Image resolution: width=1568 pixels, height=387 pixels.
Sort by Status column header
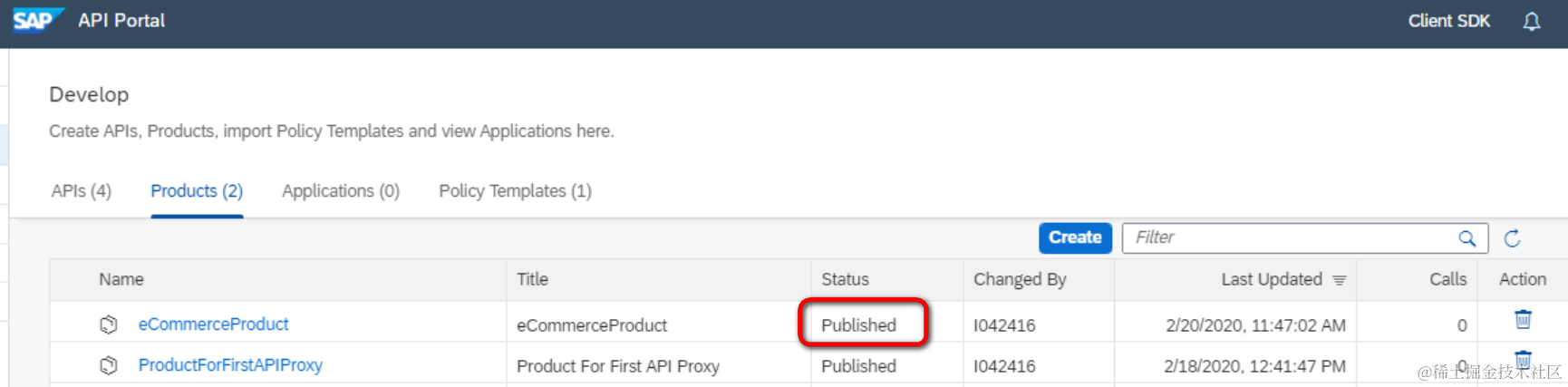(x=845, y=279)
